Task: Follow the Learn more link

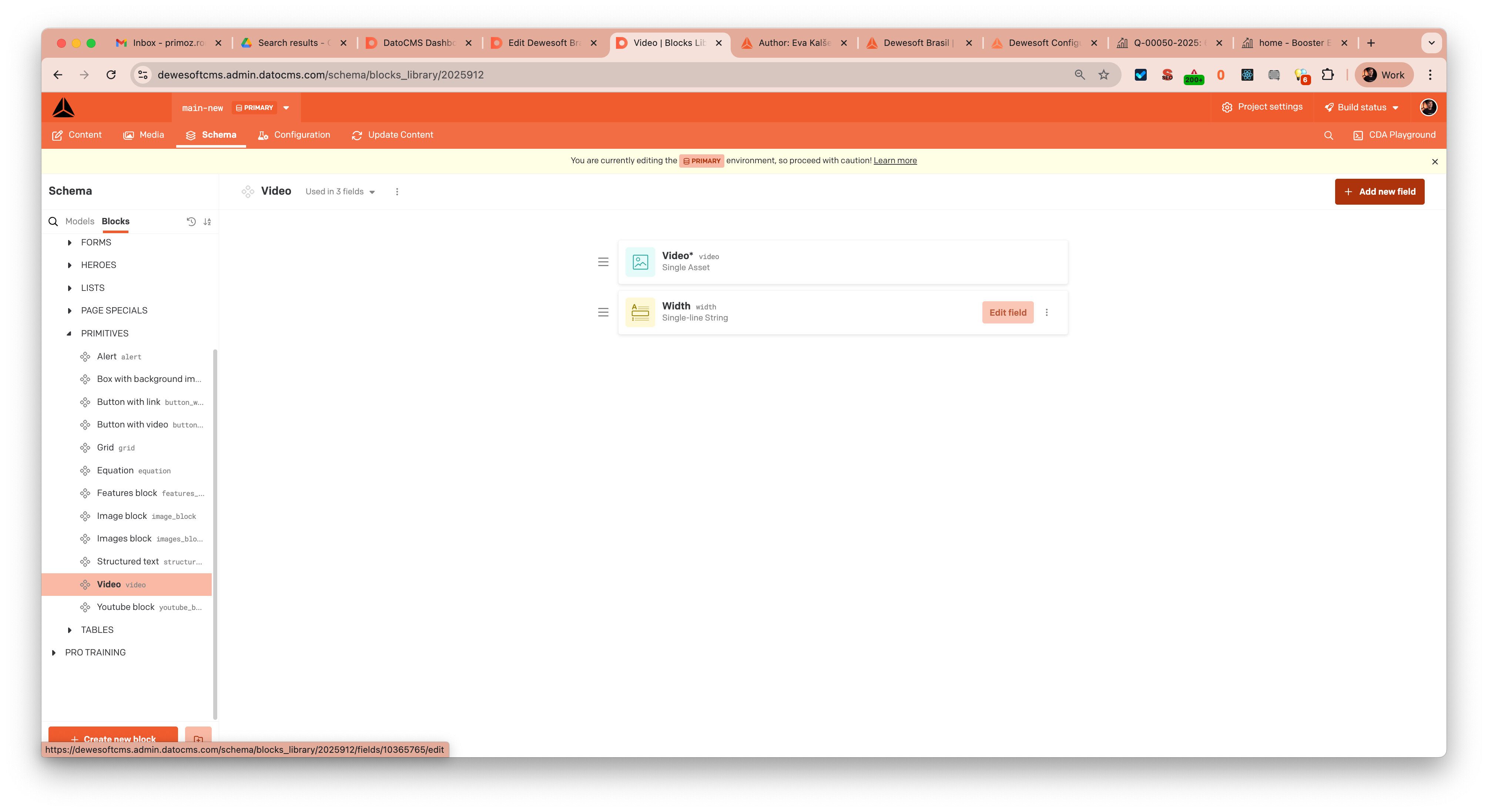Action: [x=895, y=161]
